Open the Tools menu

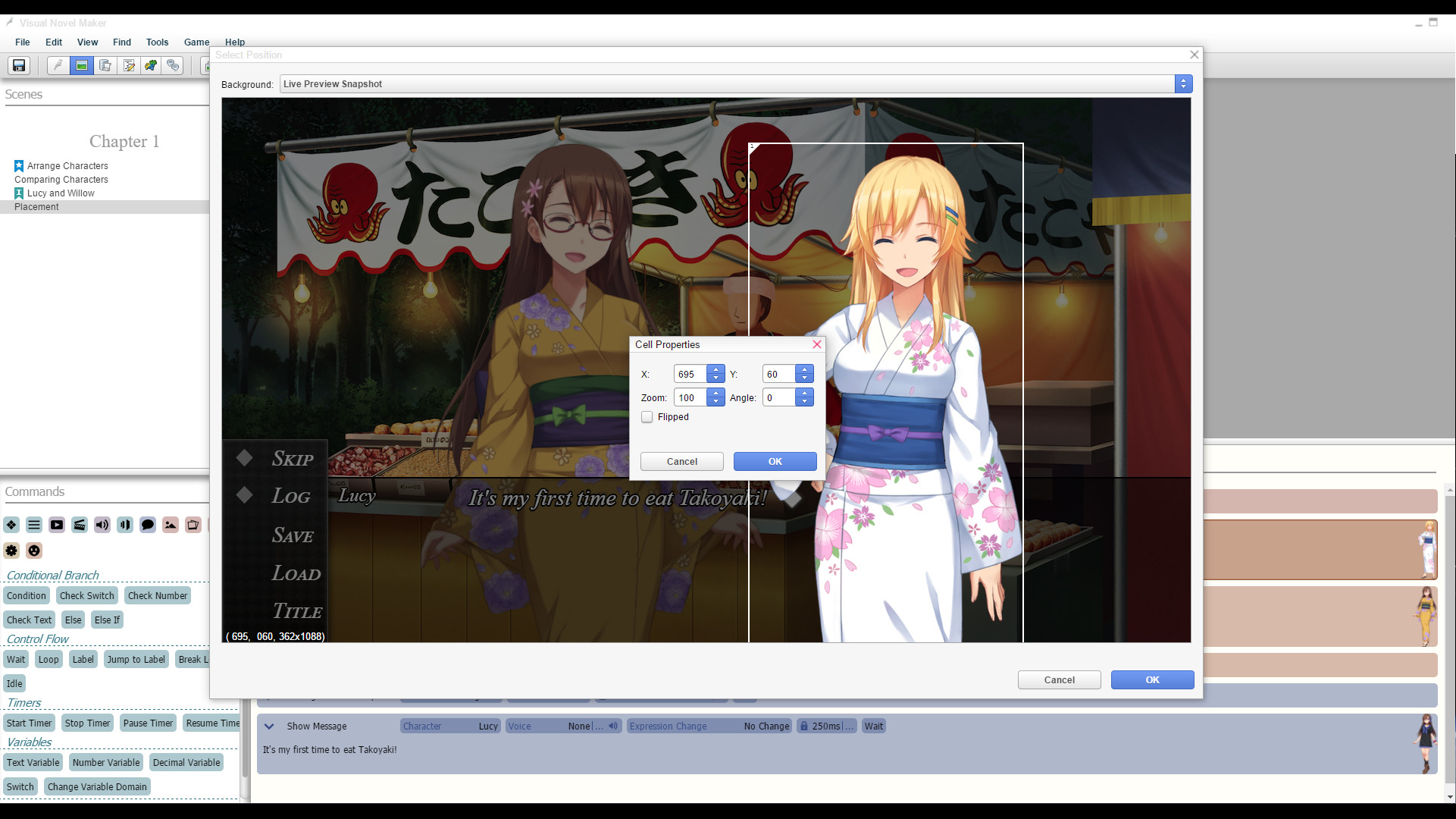coord(157,42)
